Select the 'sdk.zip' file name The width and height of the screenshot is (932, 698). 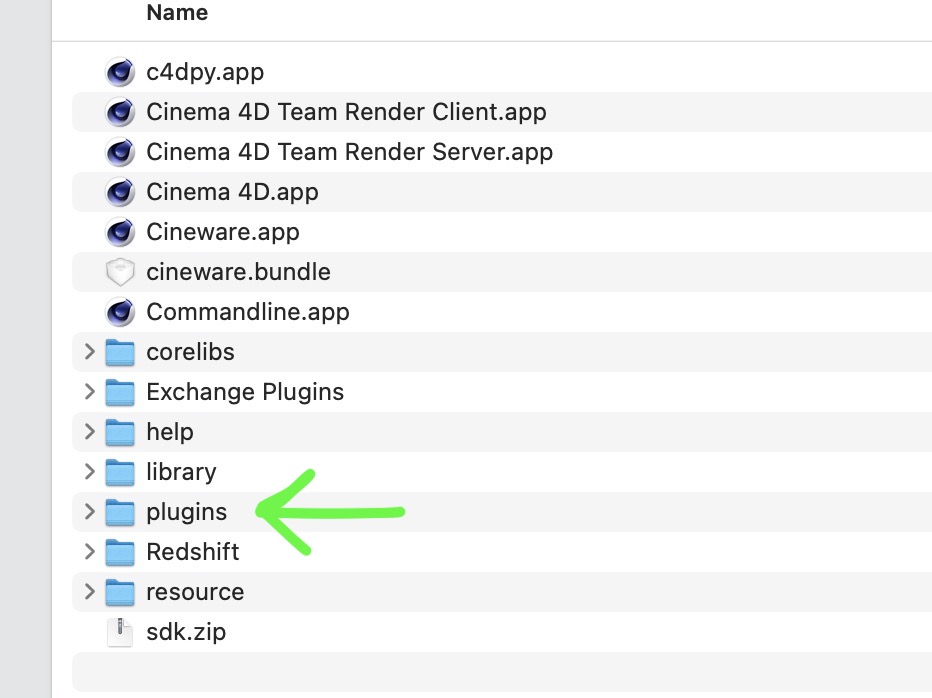[186, 633]
